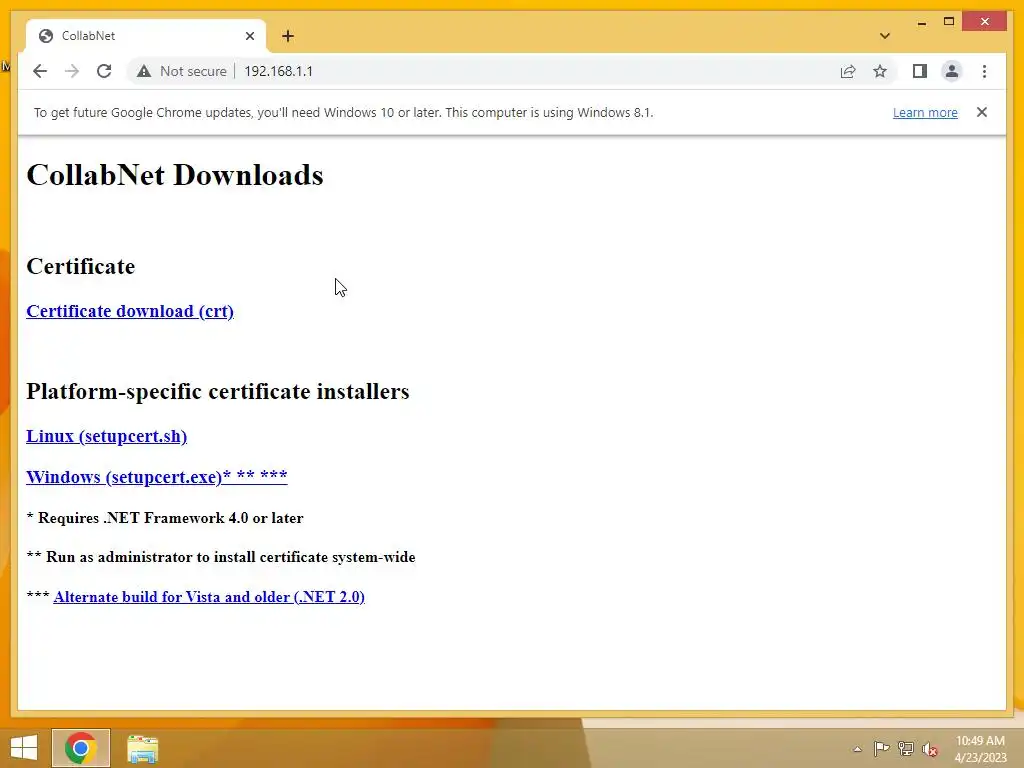1024x768 pixels.
Task: Click the muted volume tray icon
Action: tap(930, 750)
